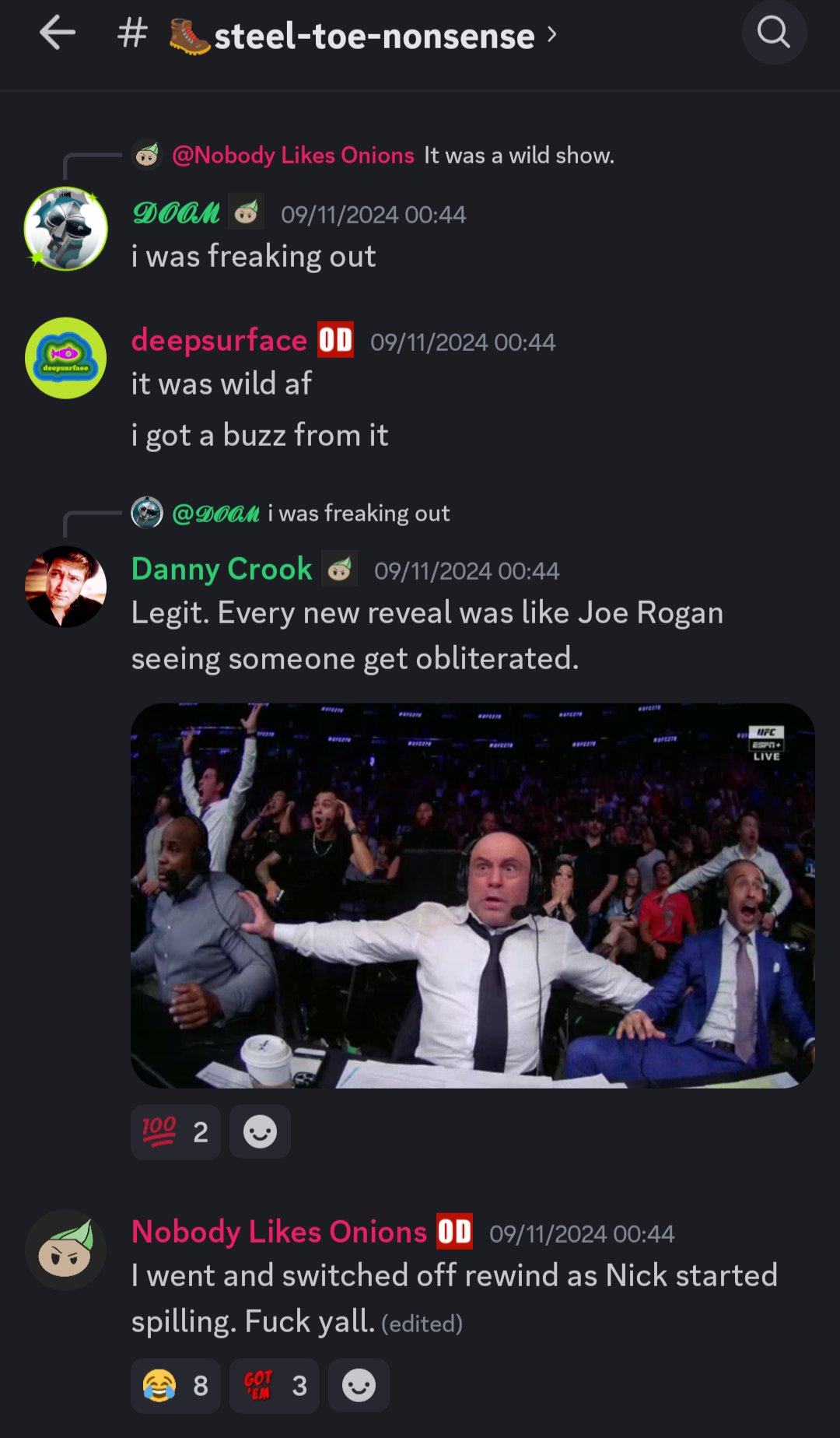Screen dimensions: 840x1438
Task: Open search with the magnifier icon
Action: pyautogui.click(x=774, y=33)
